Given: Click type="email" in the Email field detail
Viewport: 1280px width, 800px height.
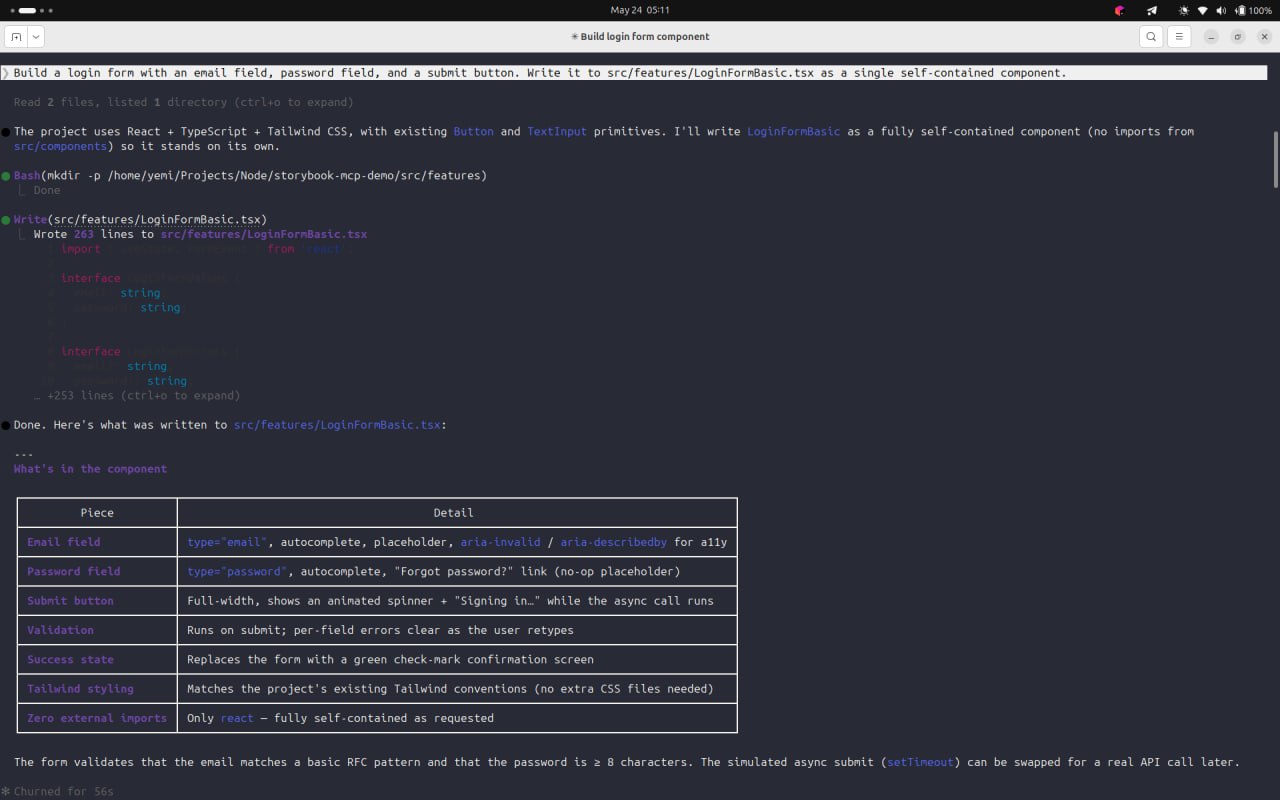Looking at the screenshot, I should (x=227, y=542).
